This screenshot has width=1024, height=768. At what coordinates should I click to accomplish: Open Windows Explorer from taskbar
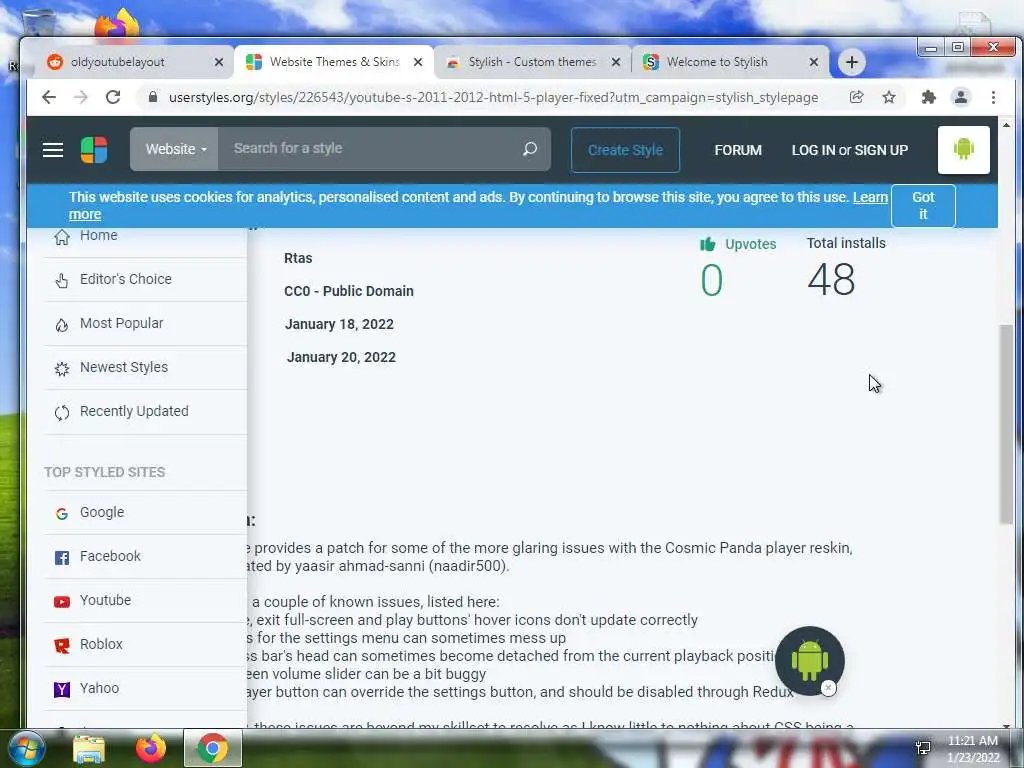[x=89, y=748]
